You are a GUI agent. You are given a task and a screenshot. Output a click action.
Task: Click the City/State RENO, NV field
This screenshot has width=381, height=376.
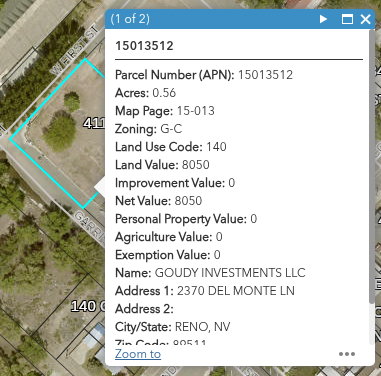pos(173,327)
